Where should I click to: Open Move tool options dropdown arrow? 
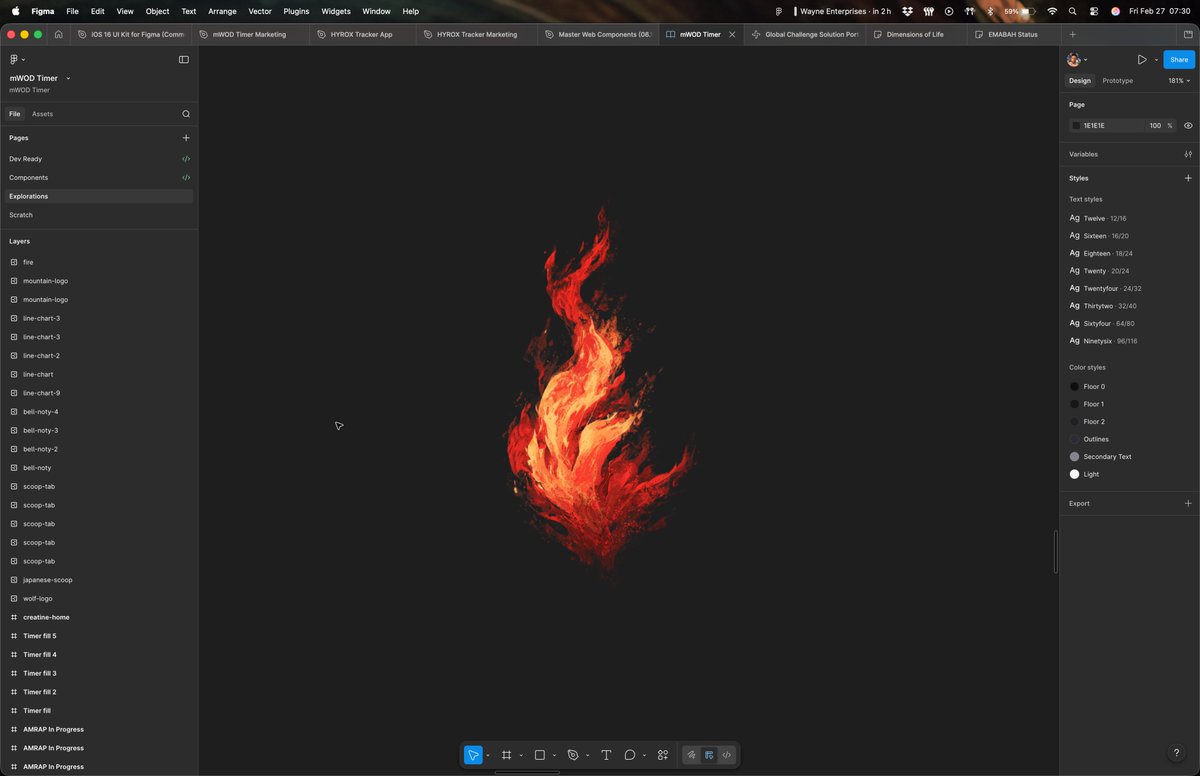(488, 756)
